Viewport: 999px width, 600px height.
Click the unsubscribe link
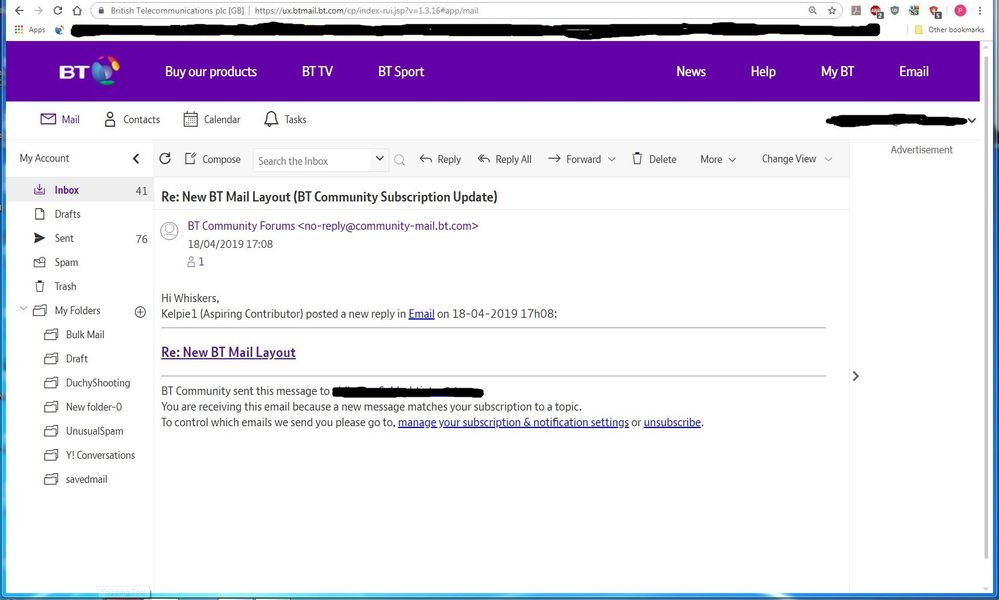click(x=672, y=423)
